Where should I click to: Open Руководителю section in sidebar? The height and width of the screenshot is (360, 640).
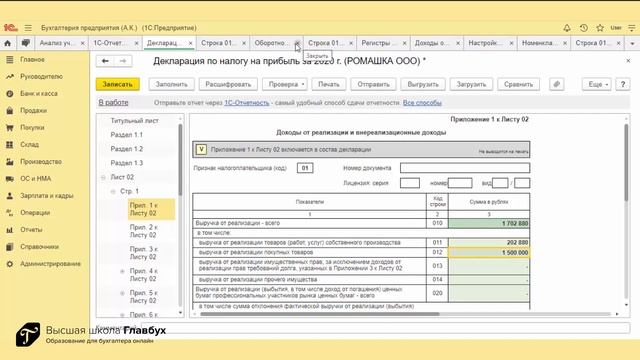click(x=41, y=76)
